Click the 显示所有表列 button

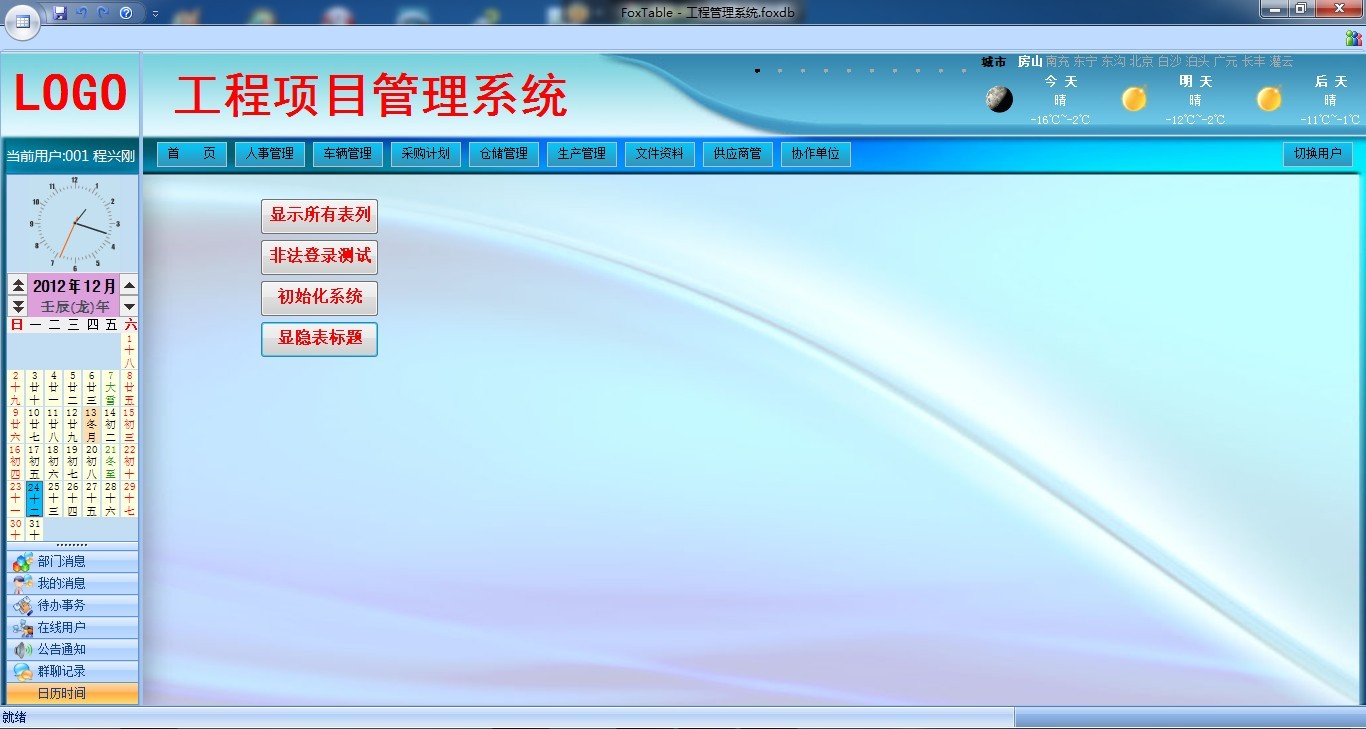(x=320, y=215)
